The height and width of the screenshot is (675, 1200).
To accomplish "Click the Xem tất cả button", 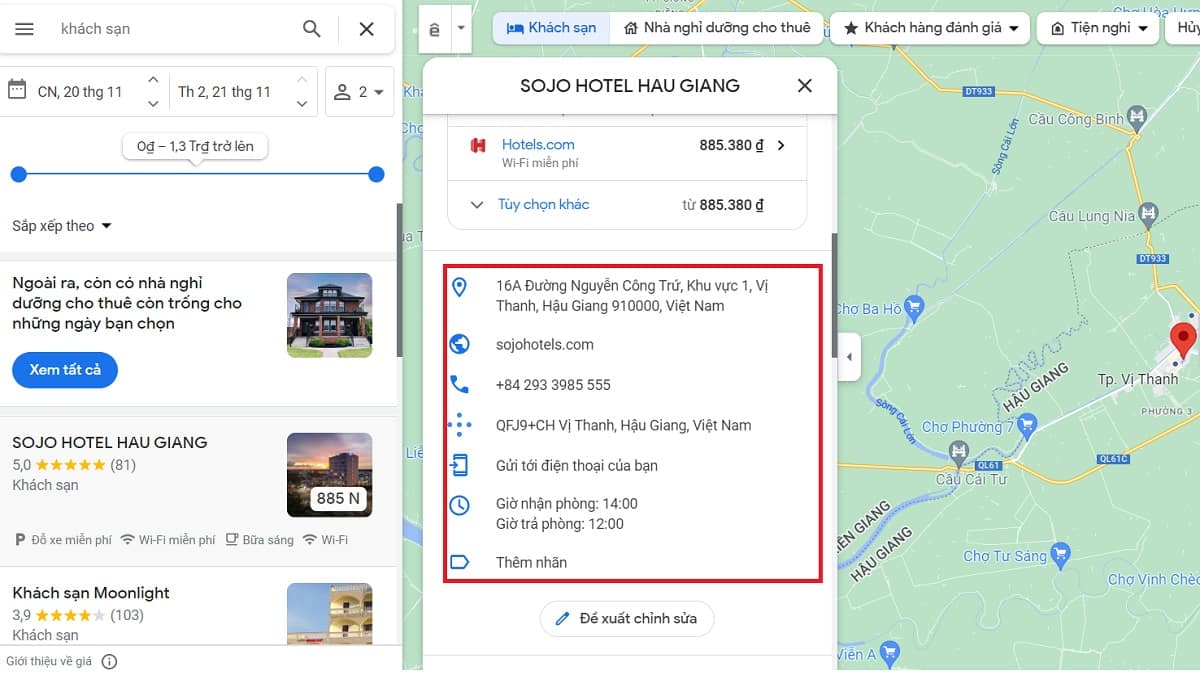I will tap(65, 370).
